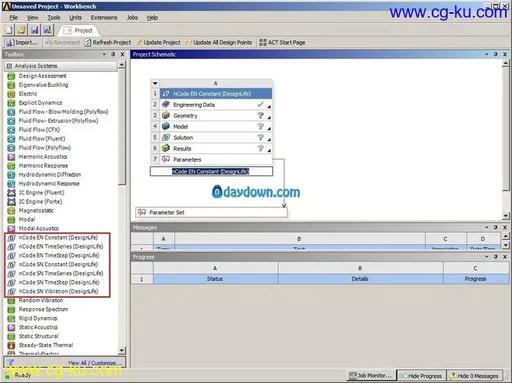Select the Design Assessment system icon

(11, 76)
